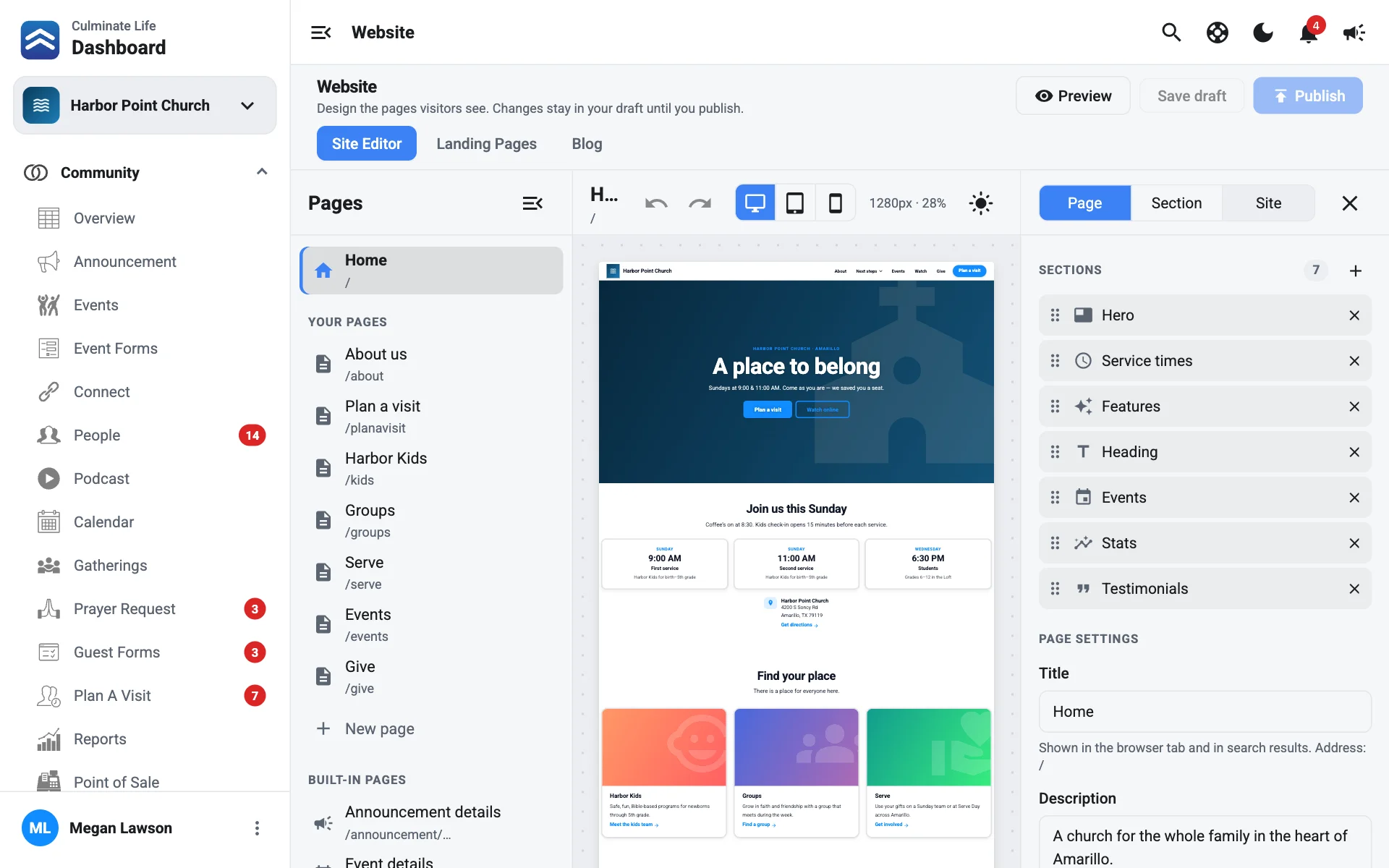Collapse the Pages panel
This screenshot has height=868, width=1389.
click(532, 203)
